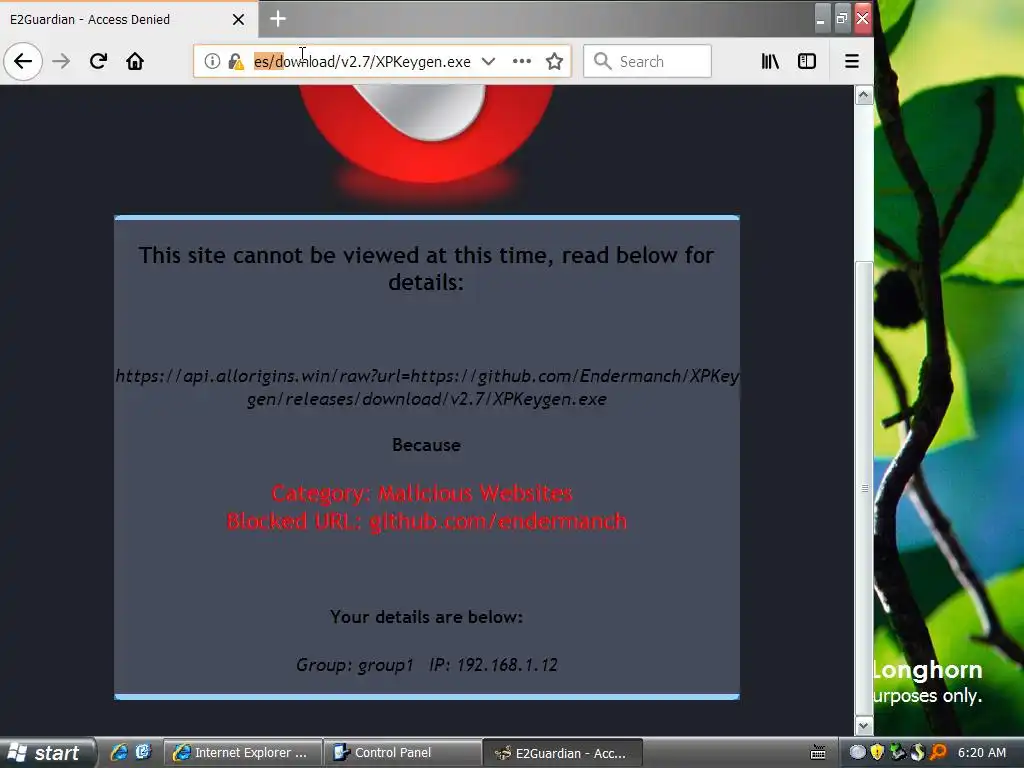Open a new tab with the plus
This screenshot has width=1024, height=768.
pyautogui.click(x=278, y=19)
